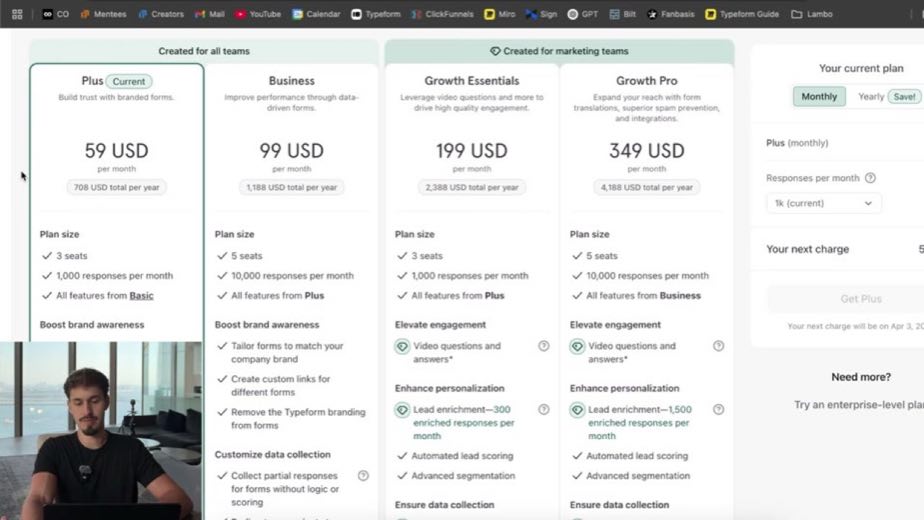Open the Mentees bookmark

[104, 14]
